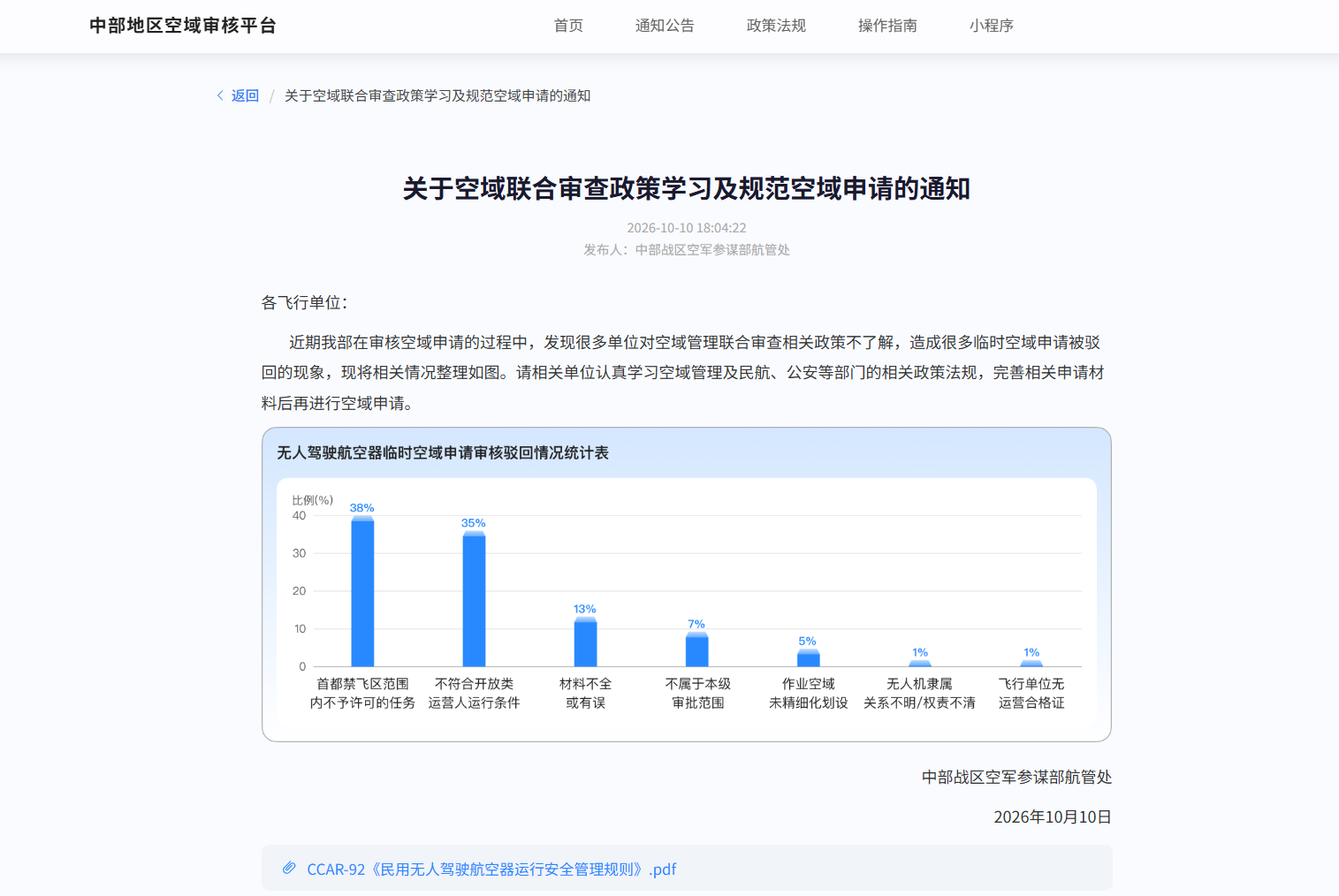Click the 1% bar for 飞行单位无运营合格证

pos(1031,664)
